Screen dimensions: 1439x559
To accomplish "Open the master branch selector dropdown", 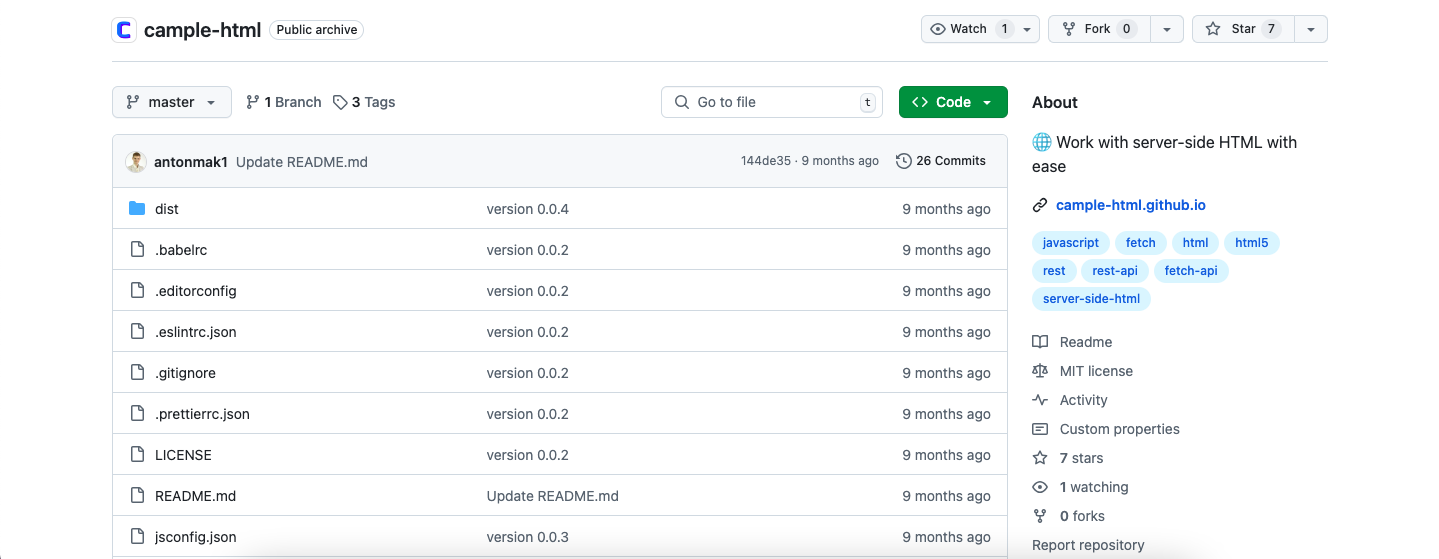I will (172, 102).
